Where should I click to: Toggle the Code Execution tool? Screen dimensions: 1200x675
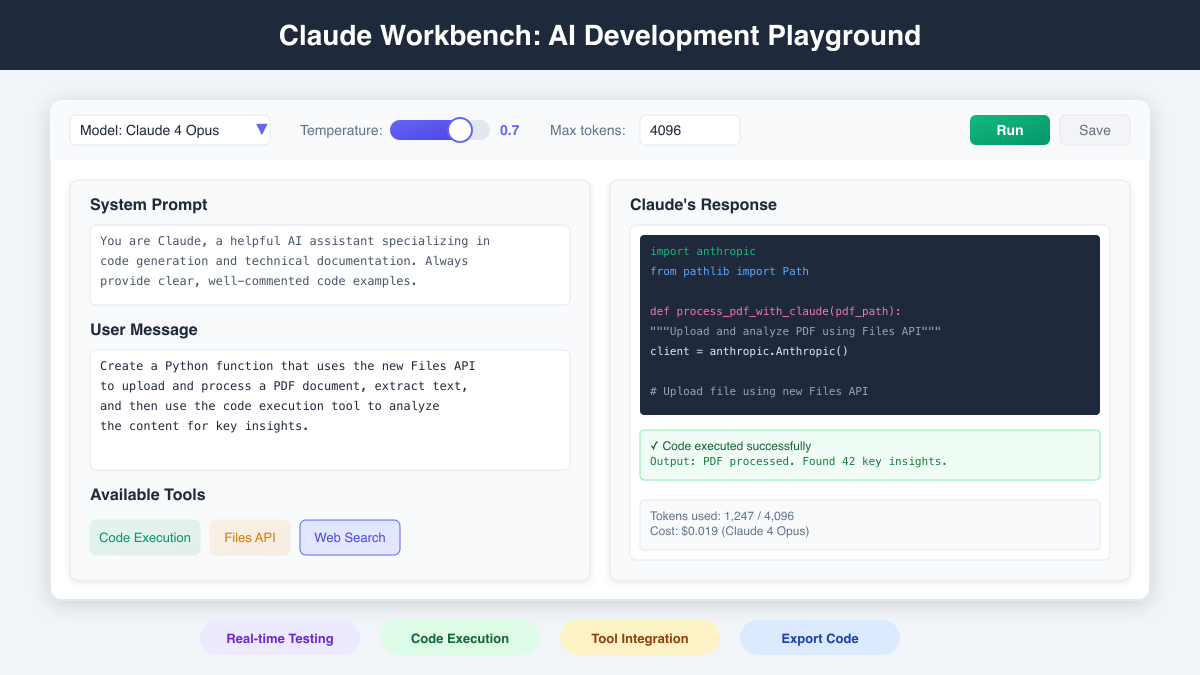click(144, 537)
